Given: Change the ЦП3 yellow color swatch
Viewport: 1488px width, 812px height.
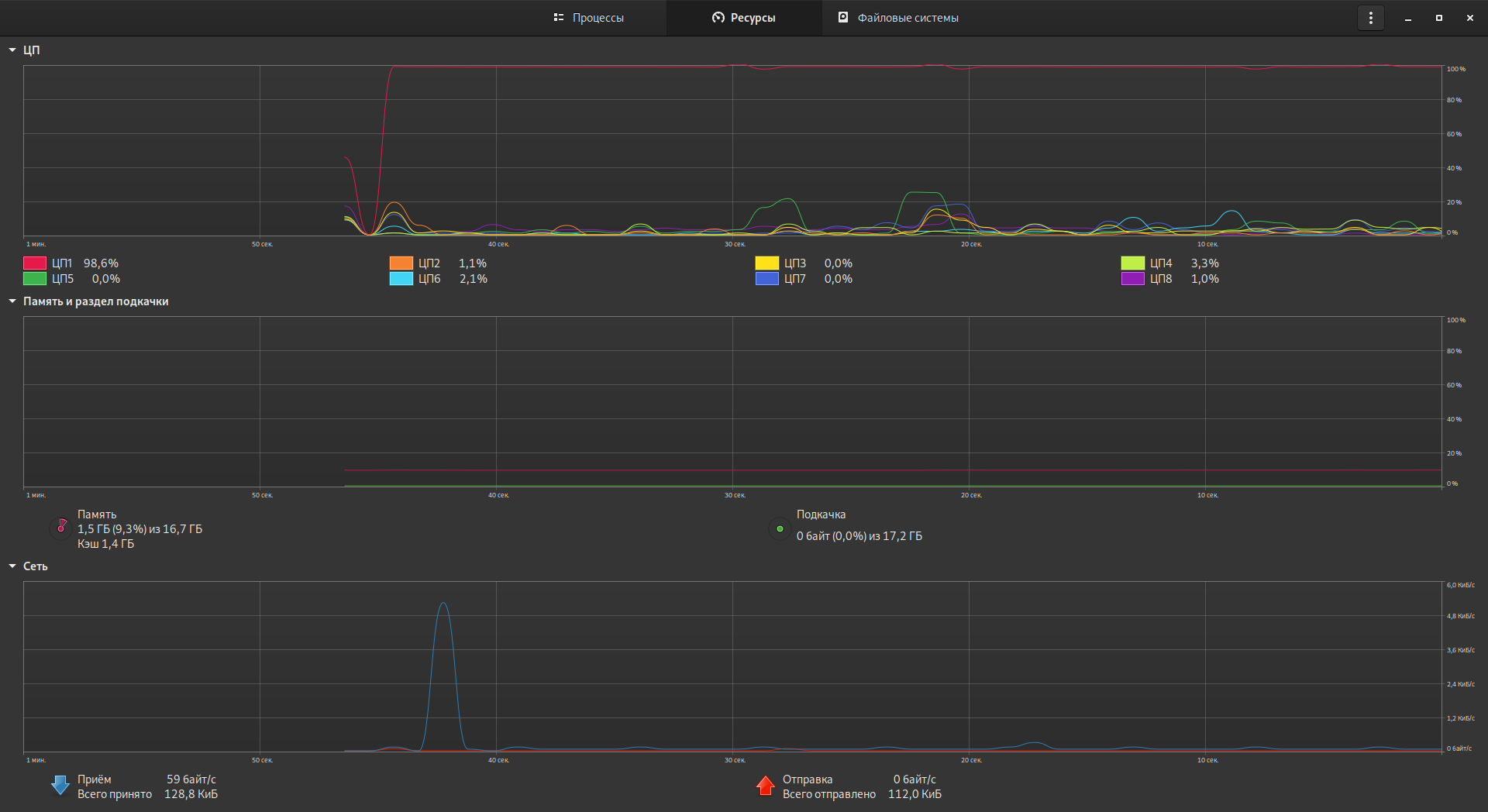Looking at the screenshot, I should coord(766,263).
